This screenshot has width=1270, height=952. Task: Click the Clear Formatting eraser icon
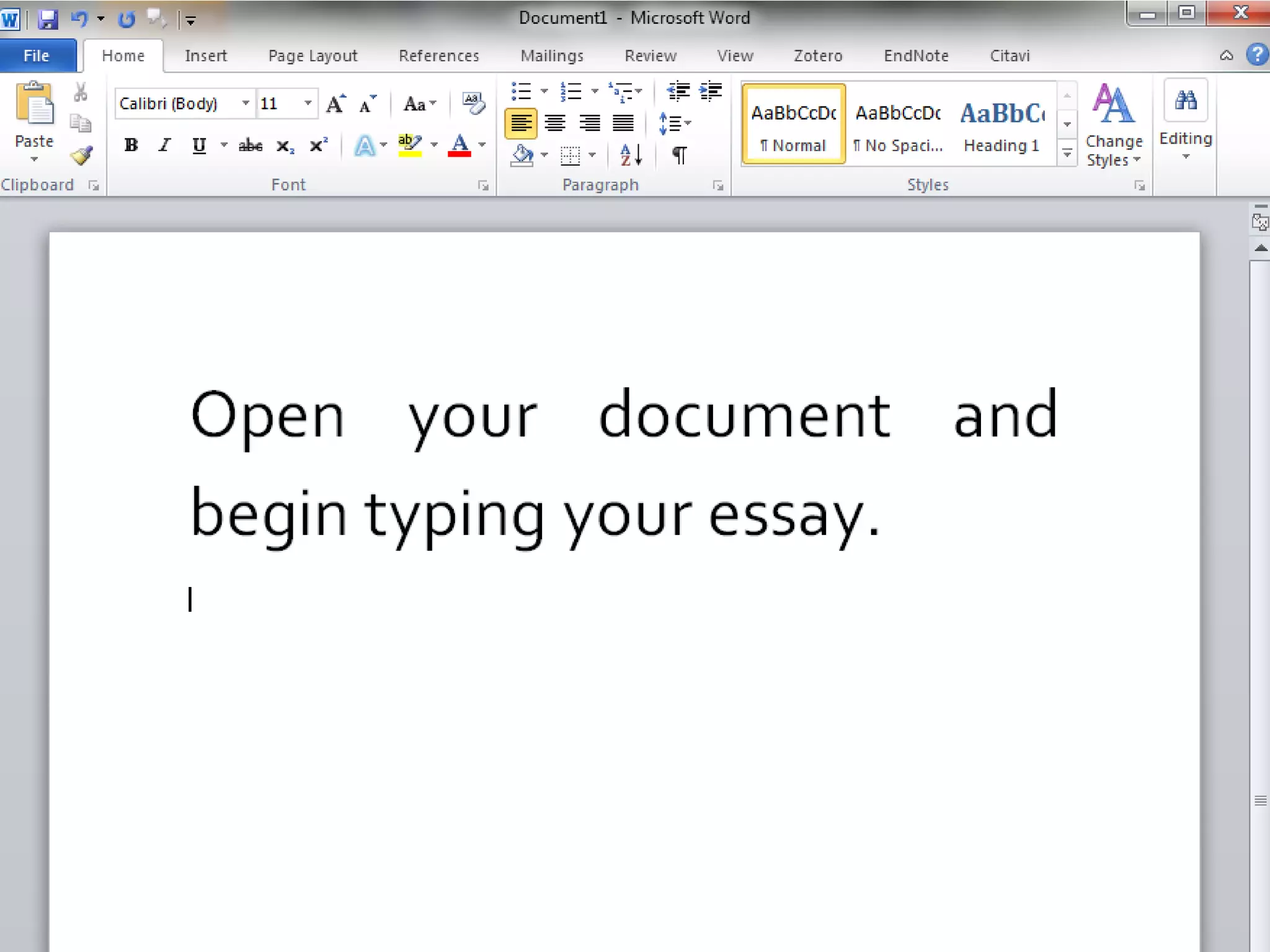474,103
